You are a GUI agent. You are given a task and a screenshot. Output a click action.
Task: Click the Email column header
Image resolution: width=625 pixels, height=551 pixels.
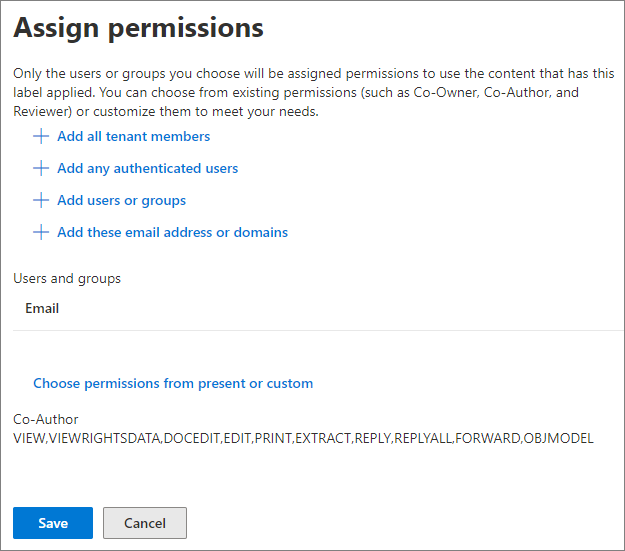coord(42,309)
